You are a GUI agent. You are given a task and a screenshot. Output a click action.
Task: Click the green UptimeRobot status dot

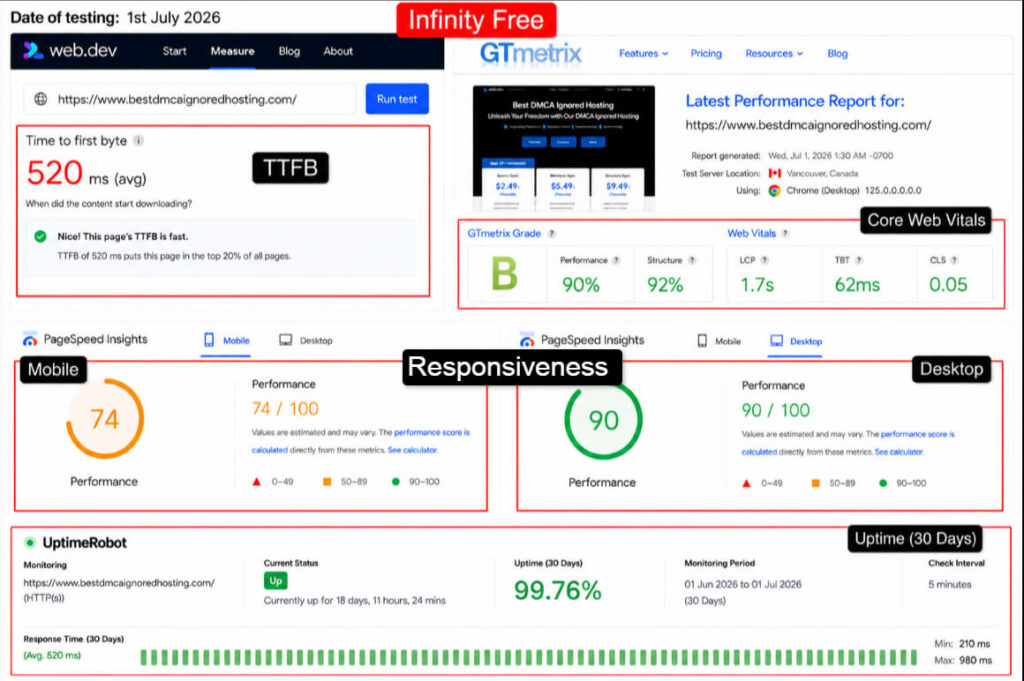(29, 543)
